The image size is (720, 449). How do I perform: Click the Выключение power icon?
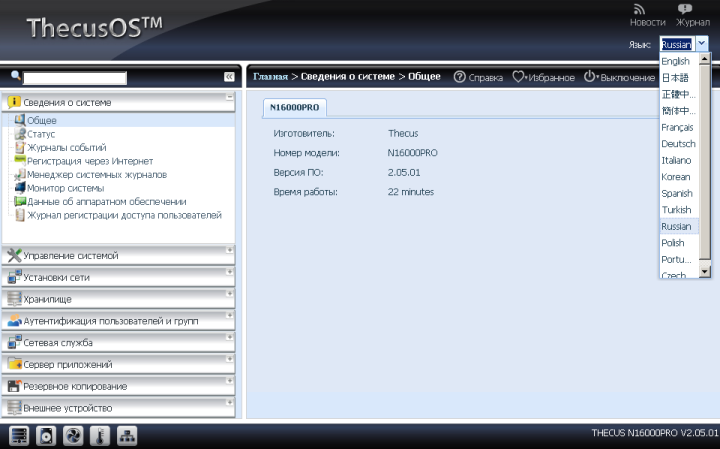click(590, 77)
